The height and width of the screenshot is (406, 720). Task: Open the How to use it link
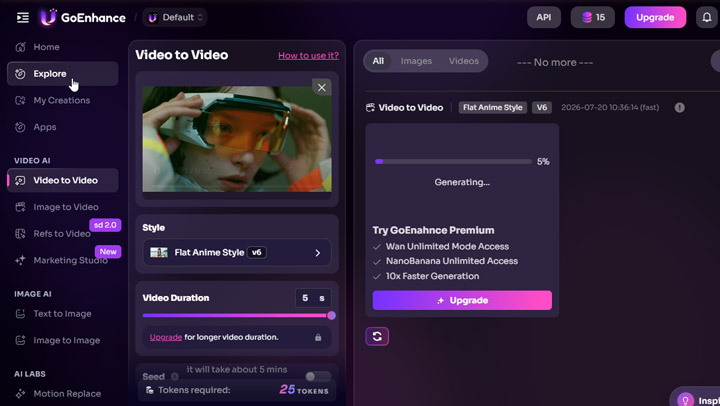coord(309,56)
